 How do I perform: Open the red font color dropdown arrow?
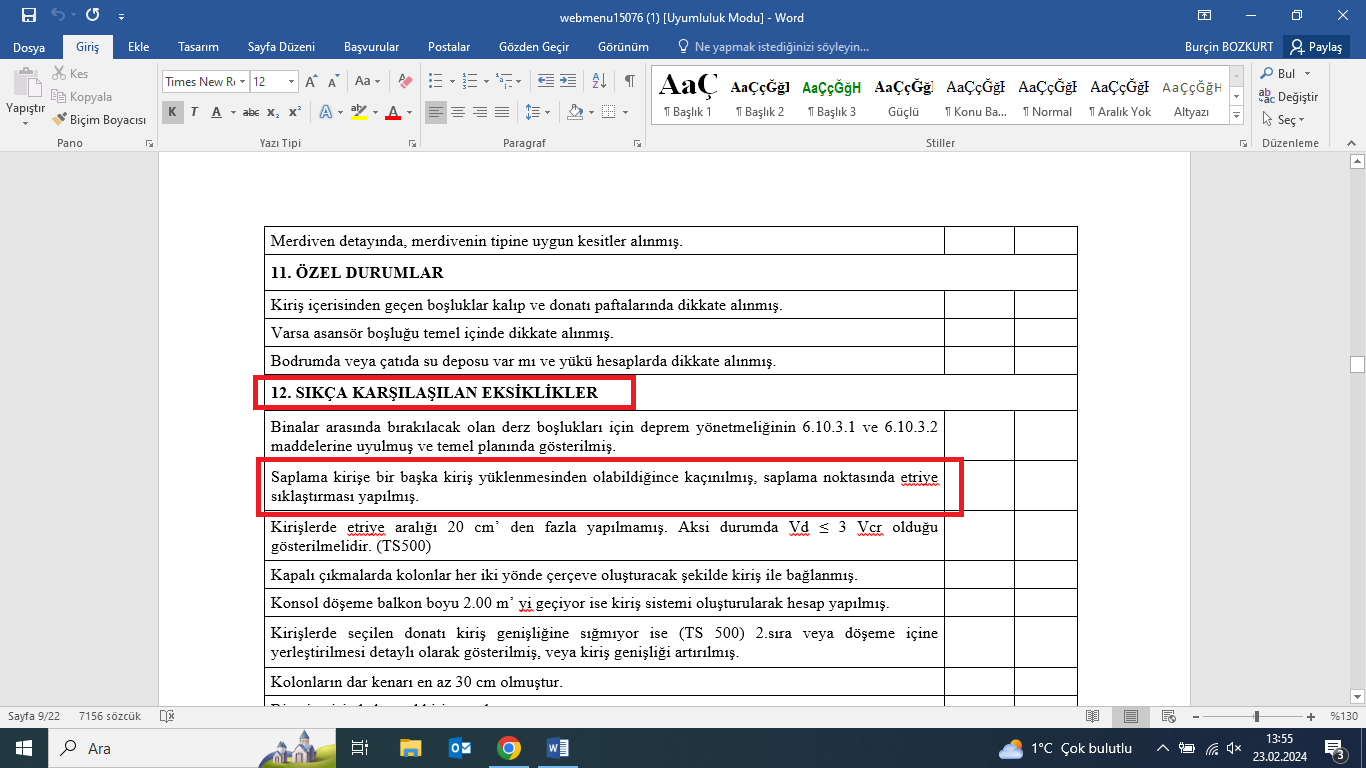tap(411, 112)
